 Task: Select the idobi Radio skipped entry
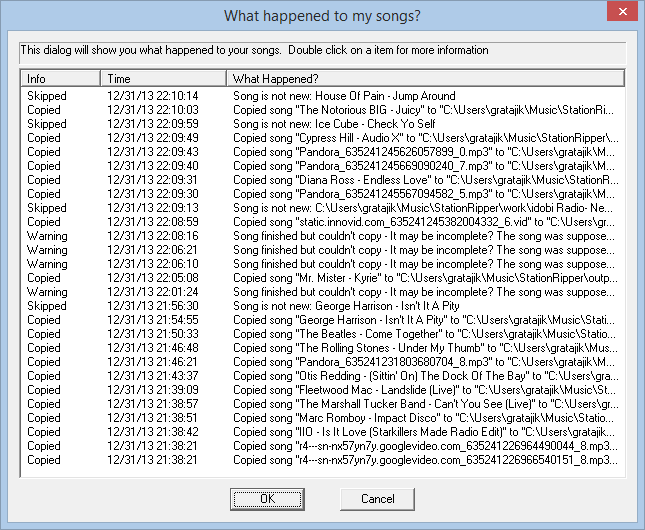323,208
